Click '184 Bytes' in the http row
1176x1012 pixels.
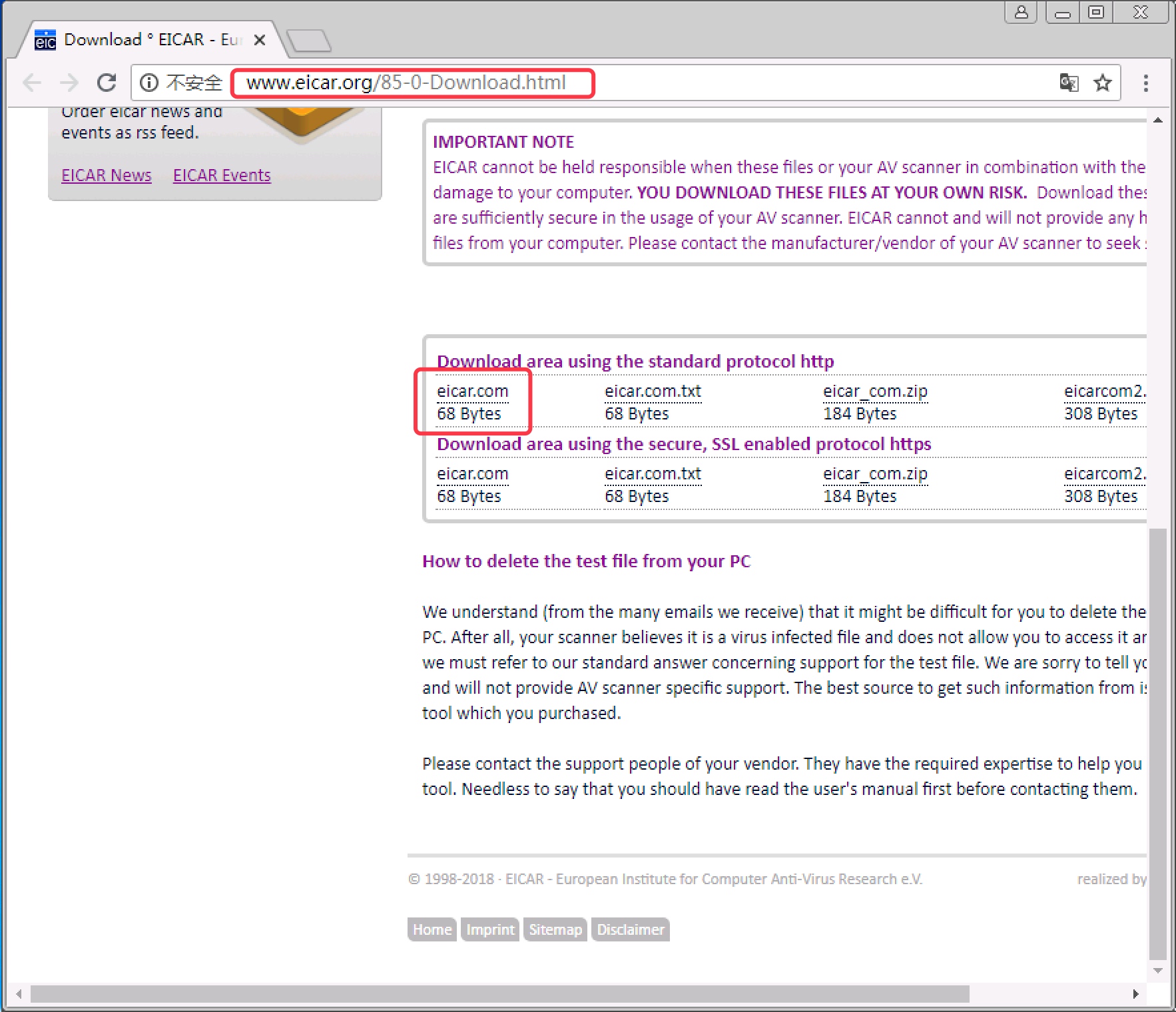point(860,414)
